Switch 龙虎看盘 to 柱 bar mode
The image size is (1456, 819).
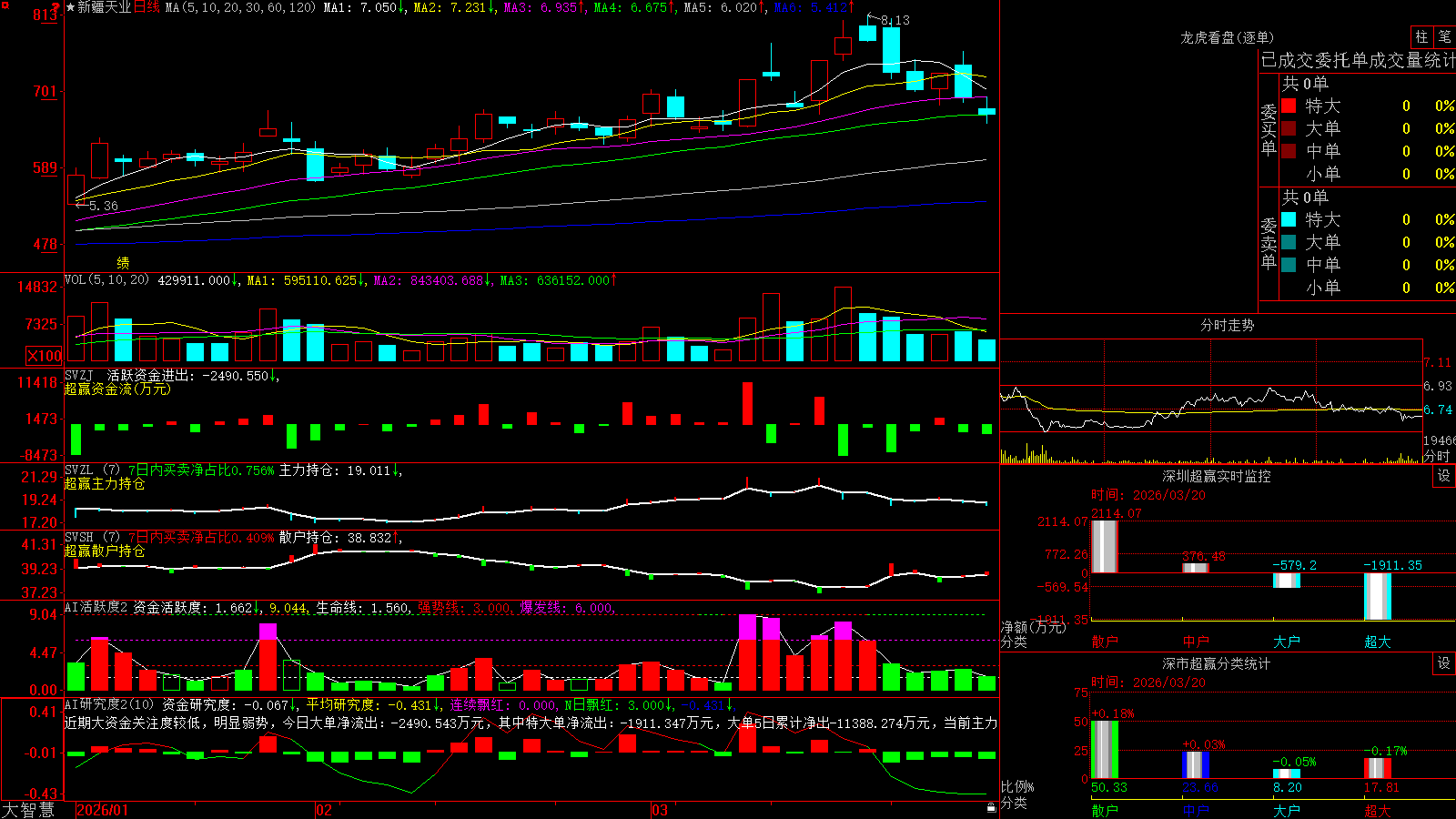[x=1421, y=37]
